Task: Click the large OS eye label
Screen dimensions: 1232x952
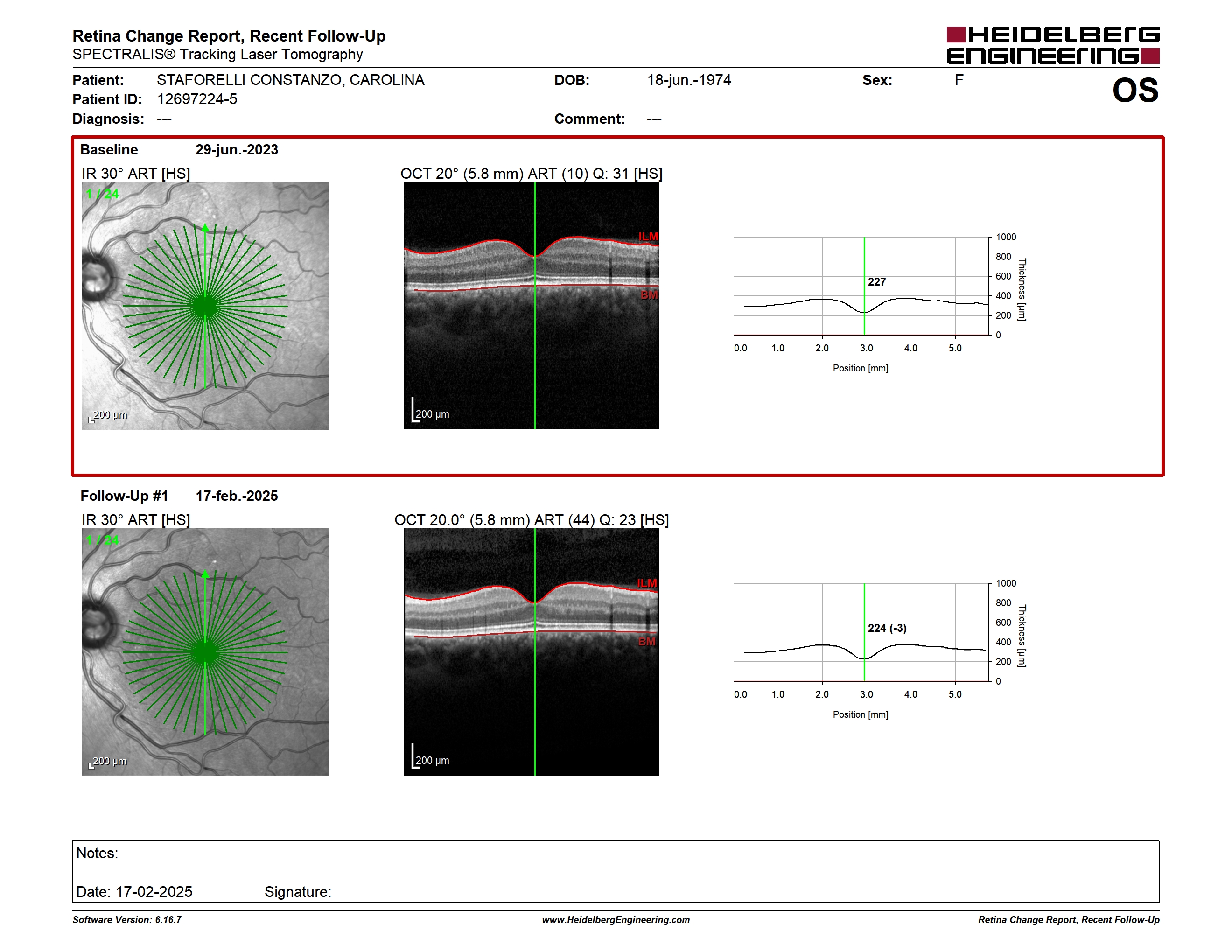Action: point(1135,90)
